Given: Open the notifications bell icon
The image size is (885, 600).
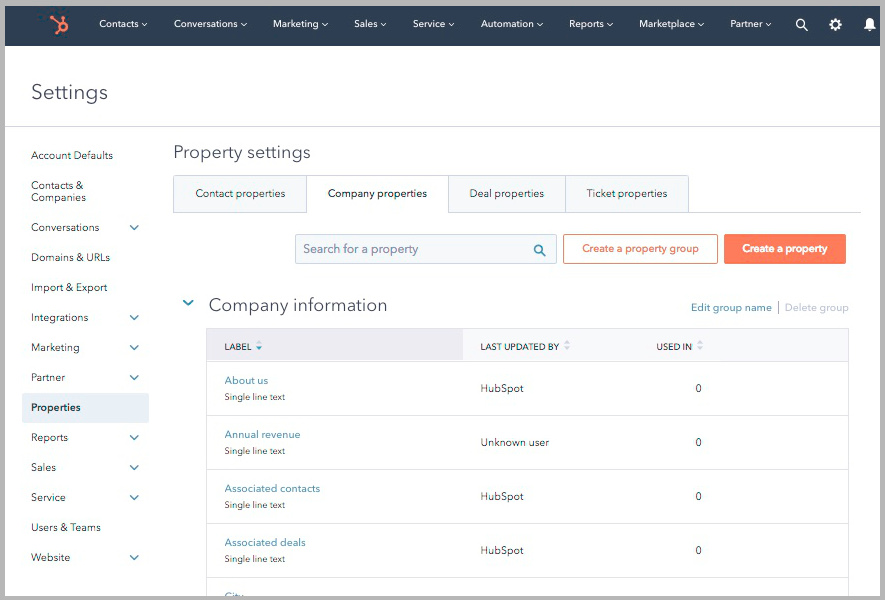Looking at the screenshot, I should coord(870,24).
